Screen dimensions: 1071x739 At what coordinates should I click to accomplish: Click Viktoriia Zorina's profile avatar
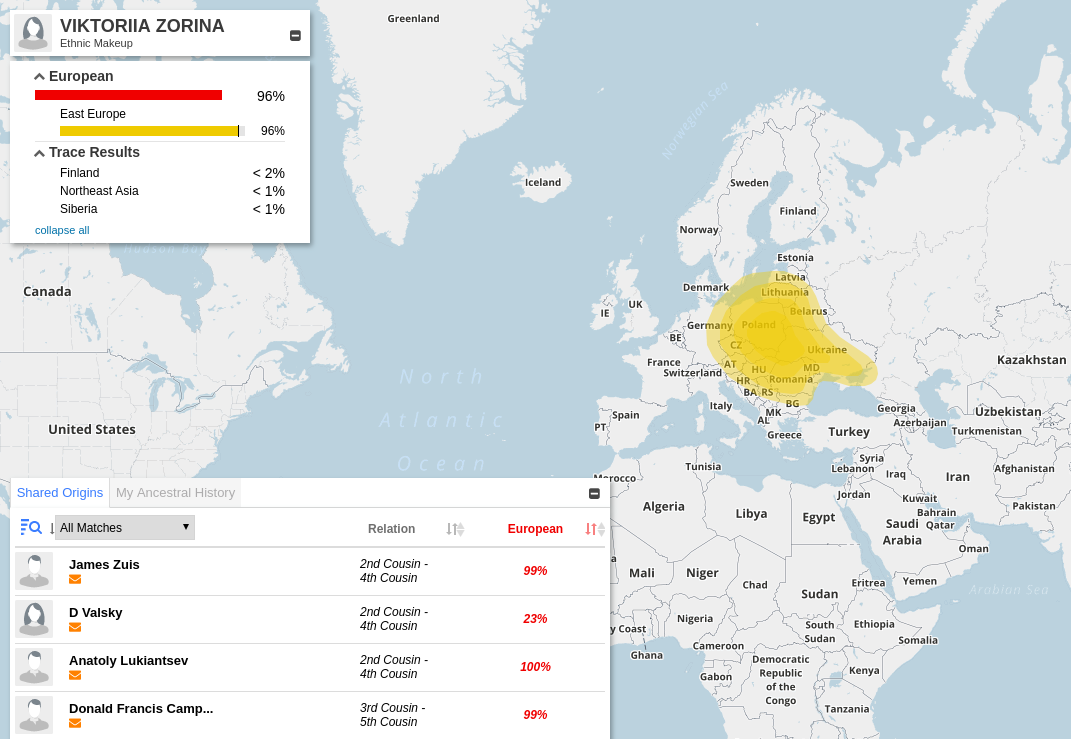tap(33, 32)
